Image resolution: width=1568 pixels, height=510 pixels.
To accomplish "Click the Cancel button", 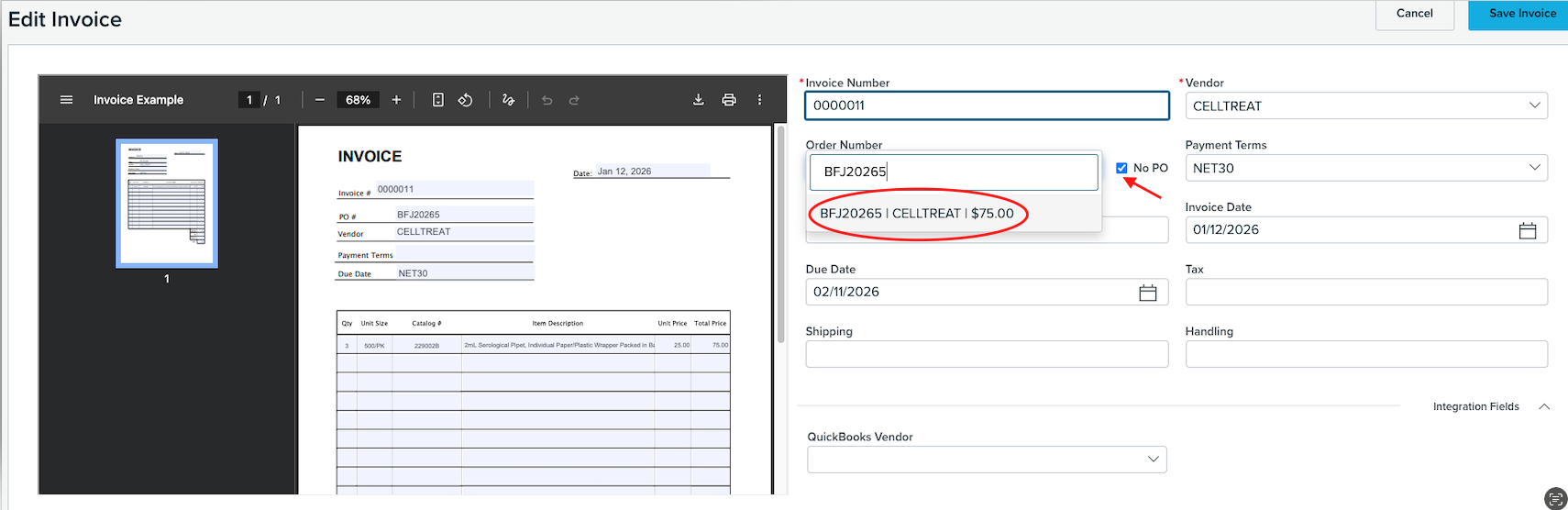I will point(1415,15).
